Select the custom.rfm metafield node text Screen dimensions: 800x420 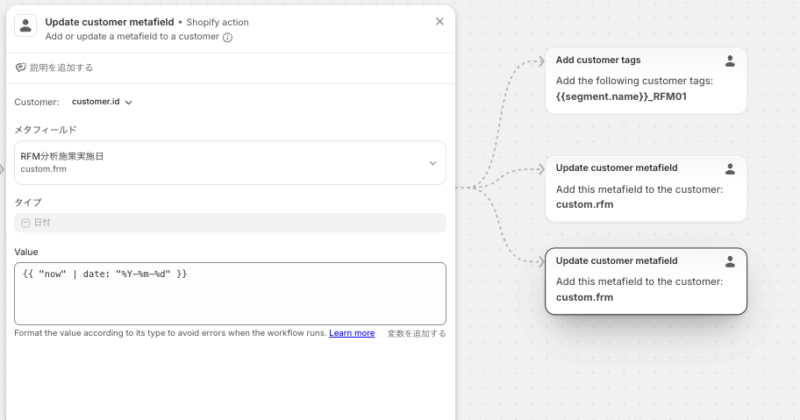pyautogui.click(x=584, y=205)
